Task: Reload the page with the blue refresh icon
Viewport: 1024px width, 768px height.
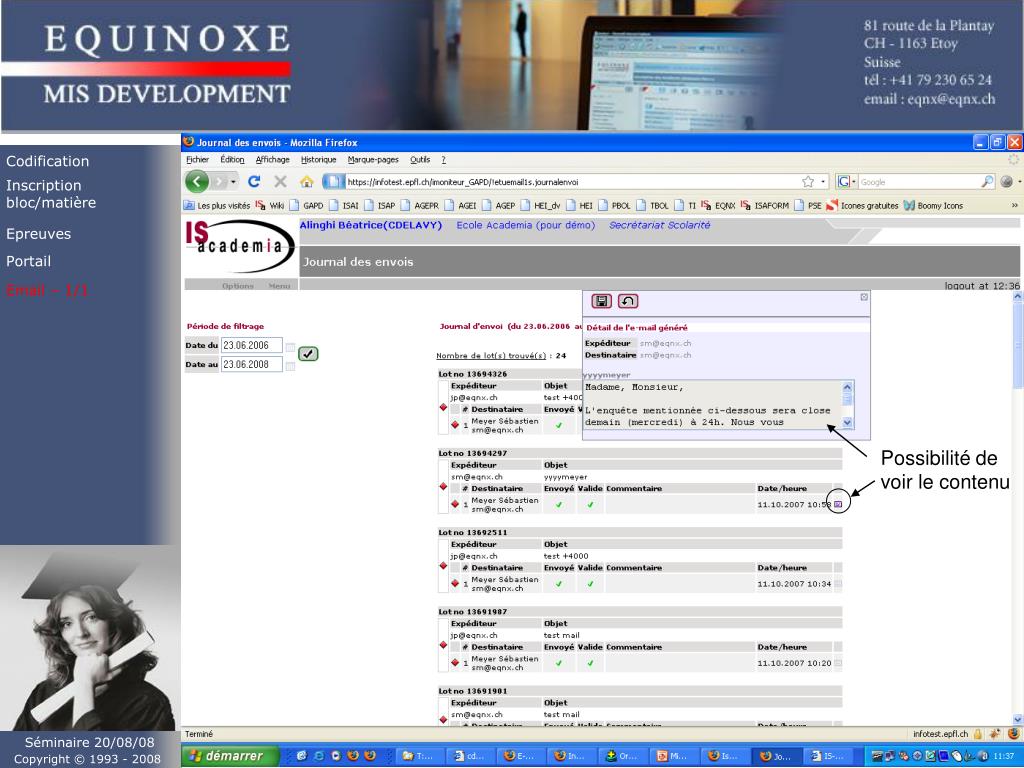Action: [254, 182]
